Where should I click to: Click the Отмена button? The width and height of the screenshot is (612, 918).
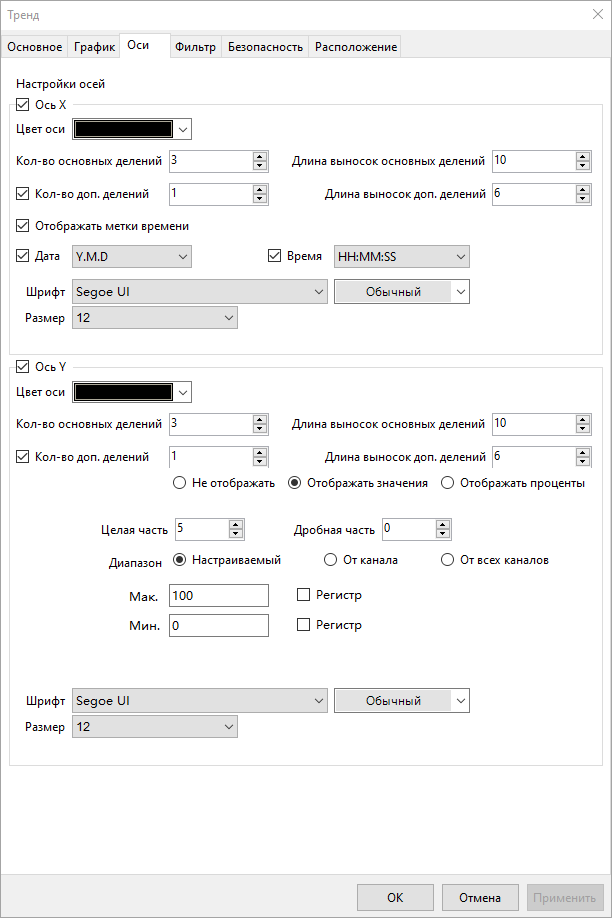click(x=480, y=898)
